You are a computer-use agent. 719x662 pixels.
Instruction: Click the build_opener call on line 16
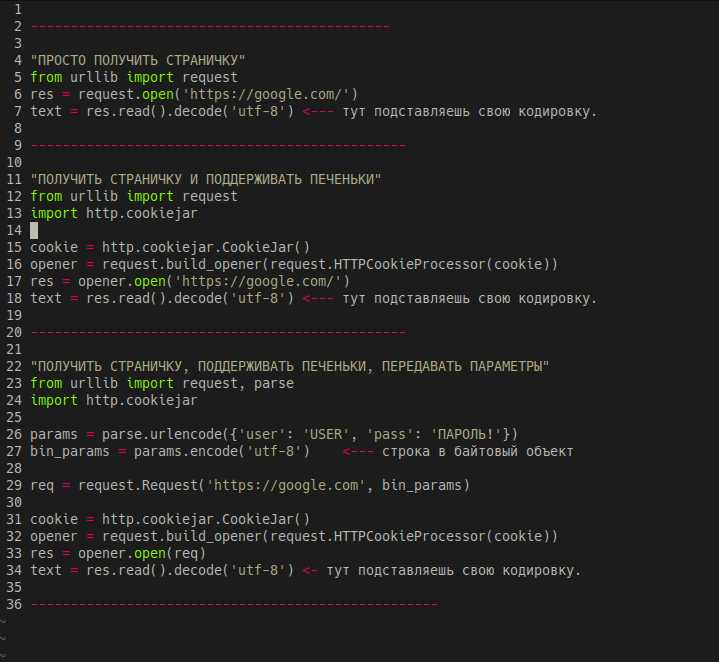click(330, 265)
